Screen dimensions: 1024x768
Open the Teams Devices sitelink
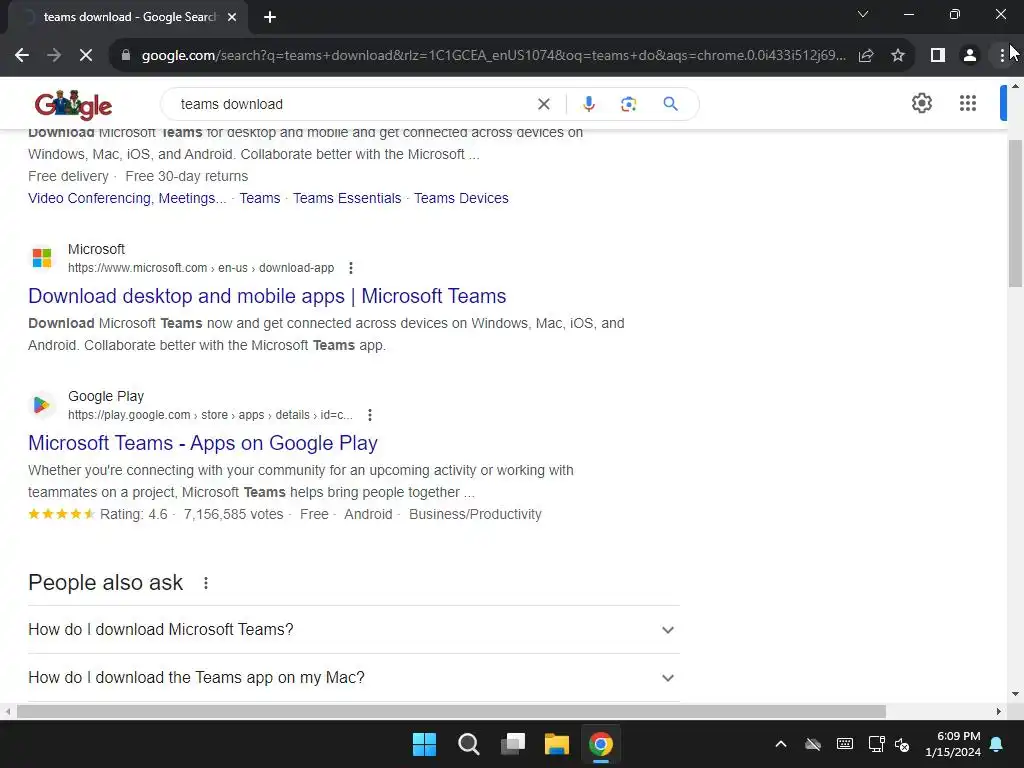click(x=461, y=198)
